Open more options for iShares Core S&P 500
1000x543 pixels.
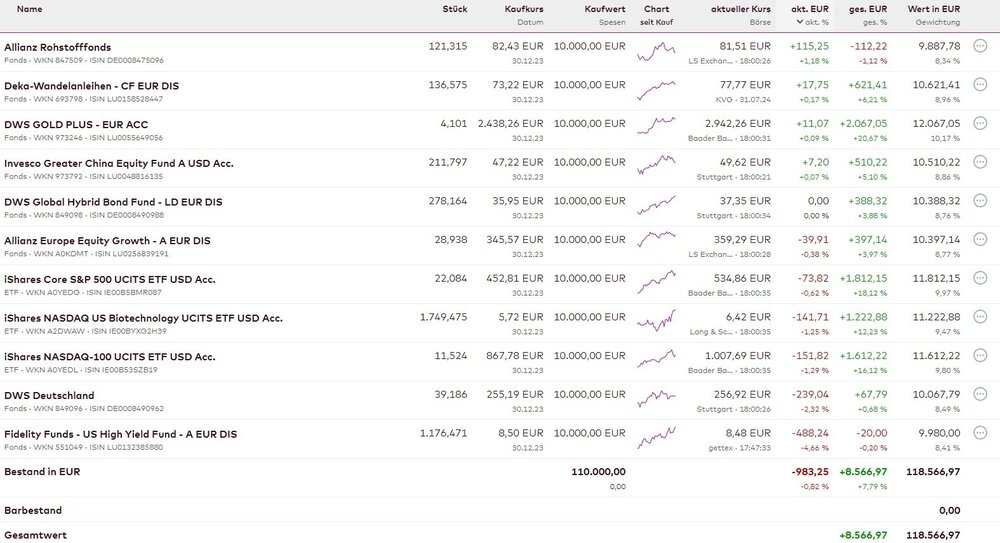979,279
